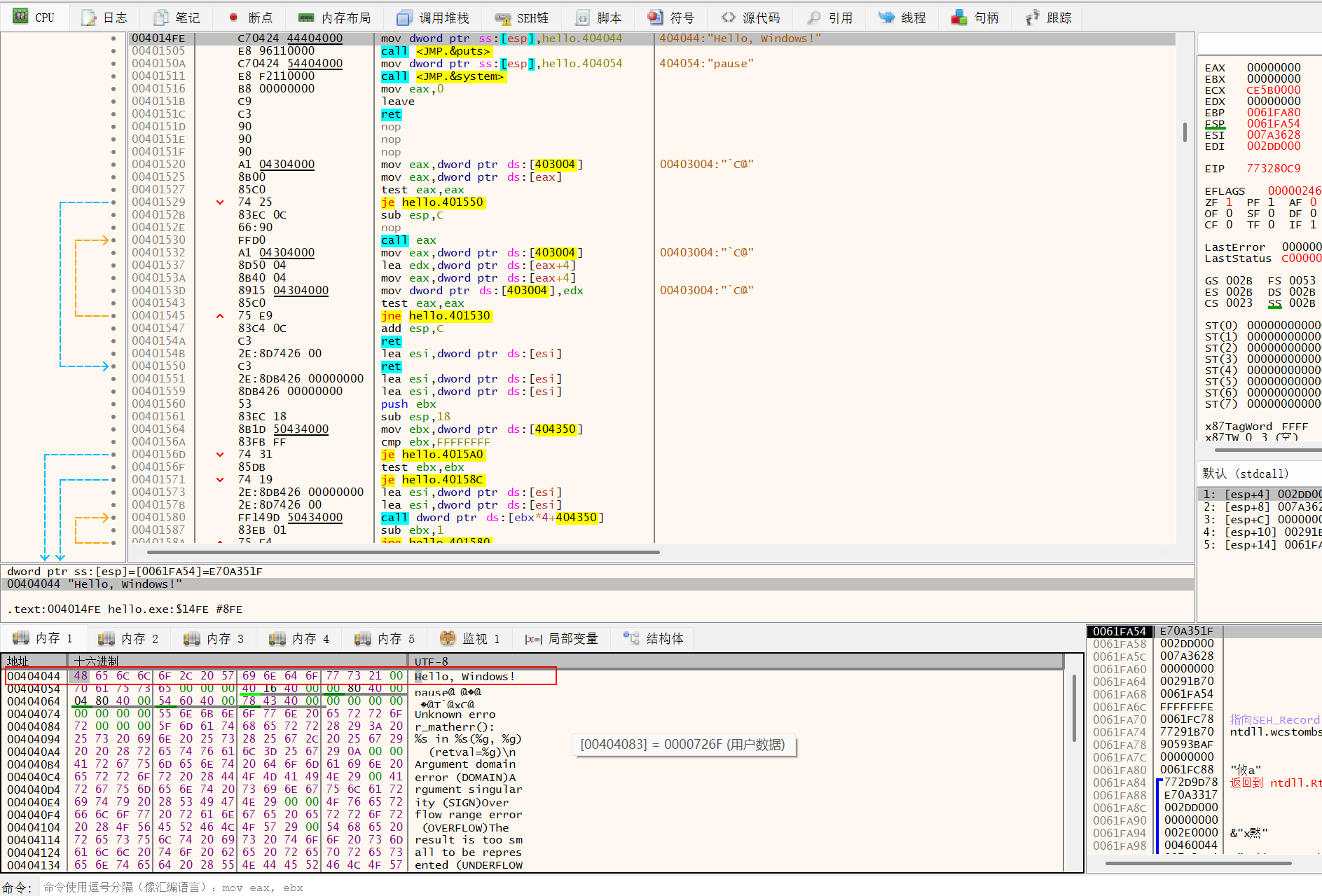Select the 内存 1 dump tab
Screen dimensions: 1322x896
pyautogui.click(x=43, y=638)
